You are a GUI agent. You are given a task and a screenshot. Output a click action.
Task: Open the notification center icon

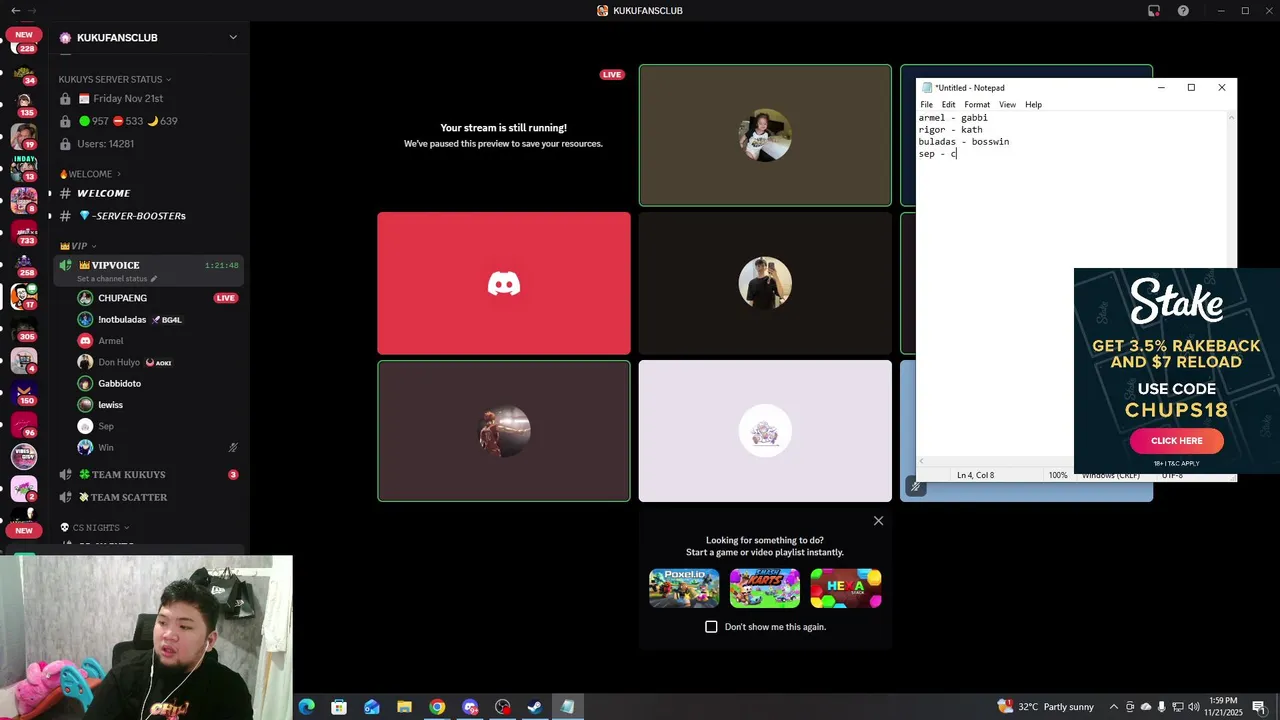[1259, 707]
